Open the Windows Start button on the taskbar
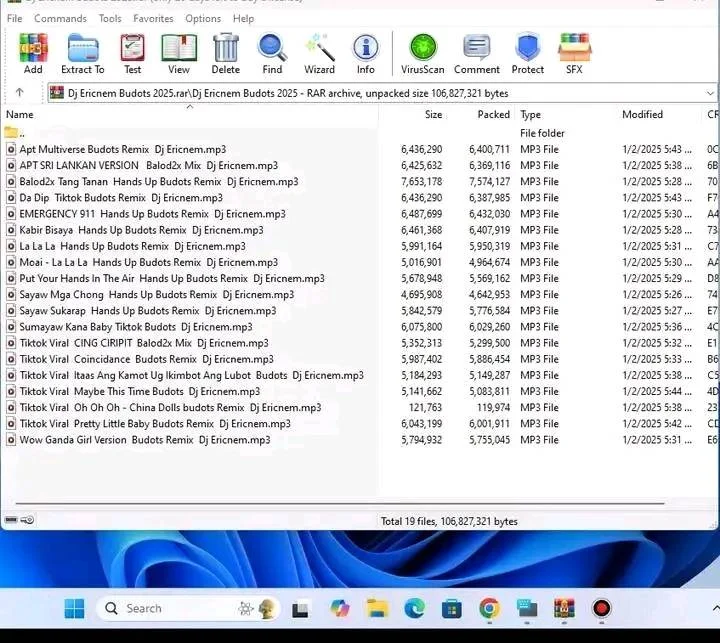 click(x=74, y=609)
